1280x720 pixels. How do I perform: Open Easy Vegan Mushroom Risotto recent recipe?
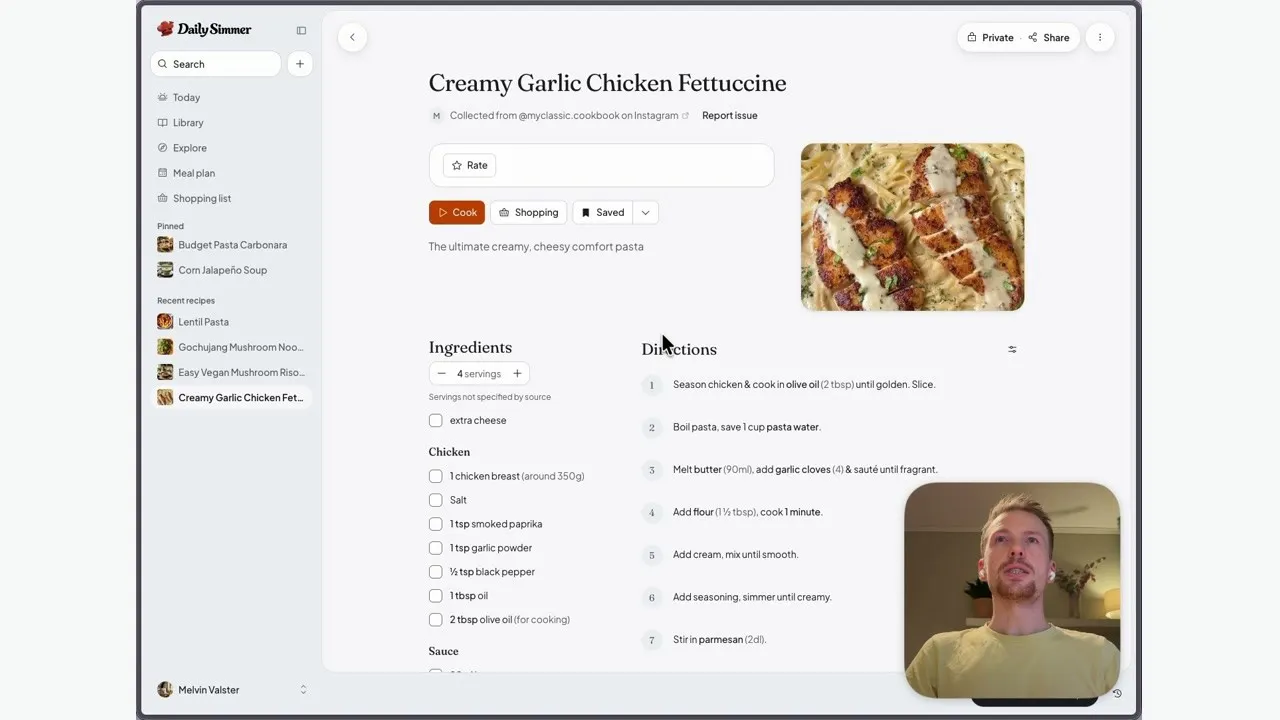pos(232,373)
